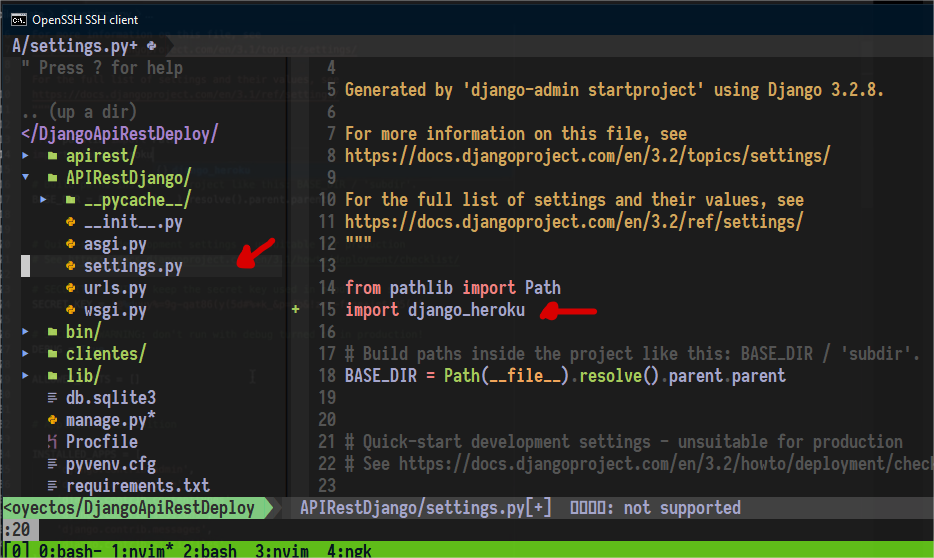This screenshot has height=558, width=934.
Task: Click the database icon beside db.sqlite3
Action: (52, 398)
